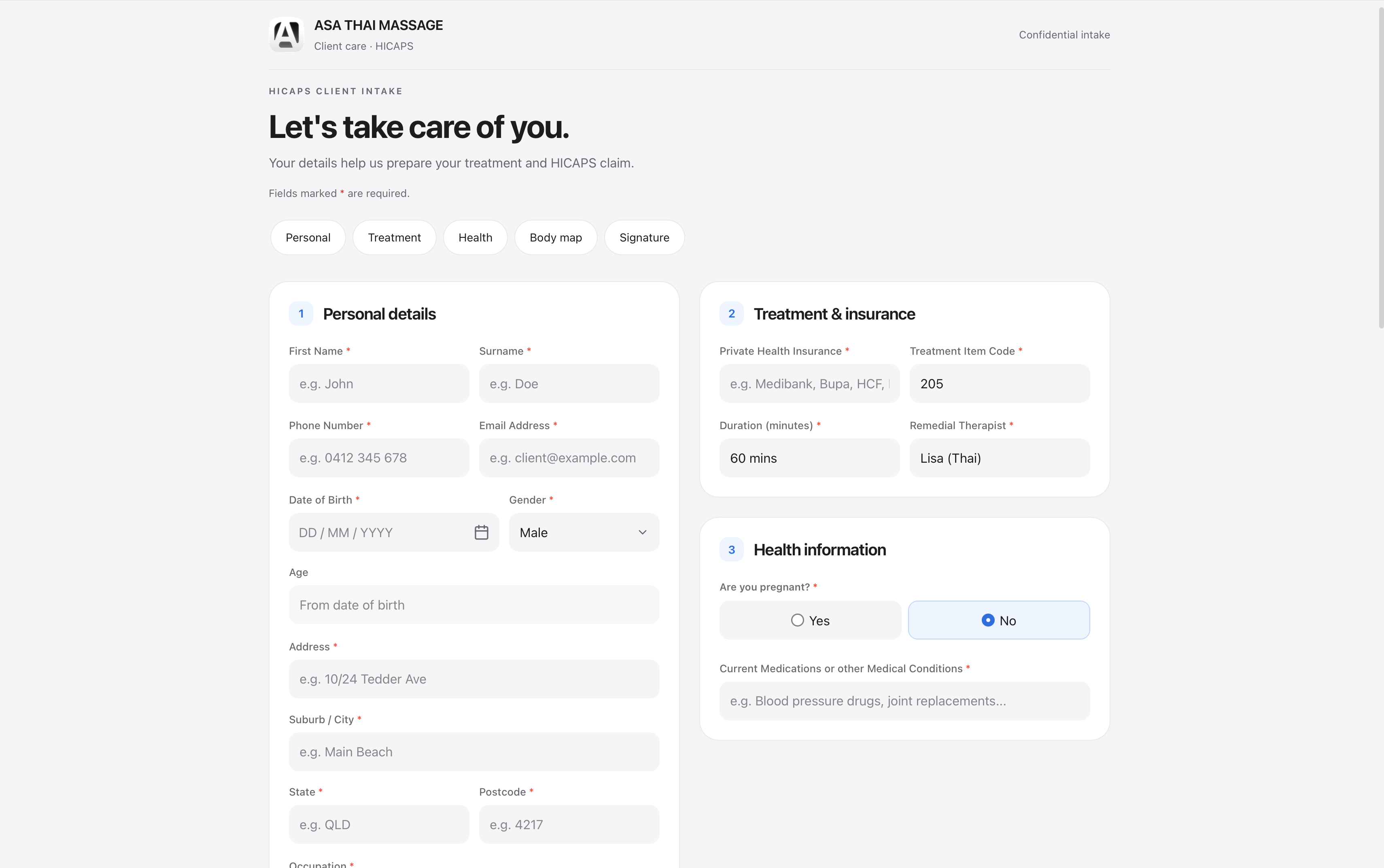Focus the State input field
Viewport: 1384px width, 868px height.
click(379, 824)
